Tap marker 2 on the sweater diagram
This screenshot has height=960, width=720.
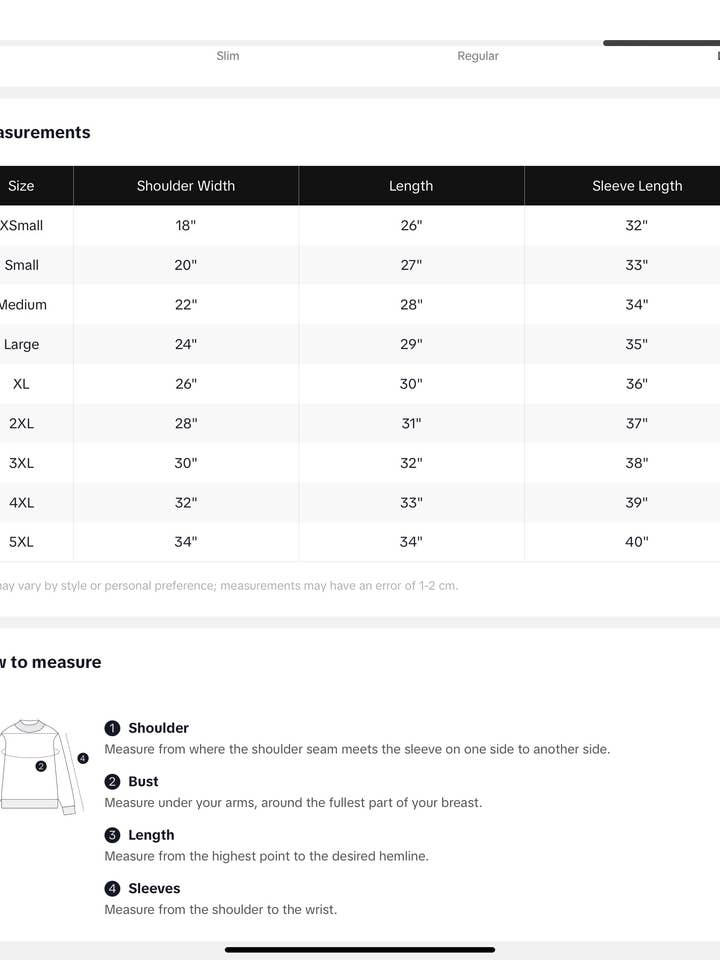(41, 766)
